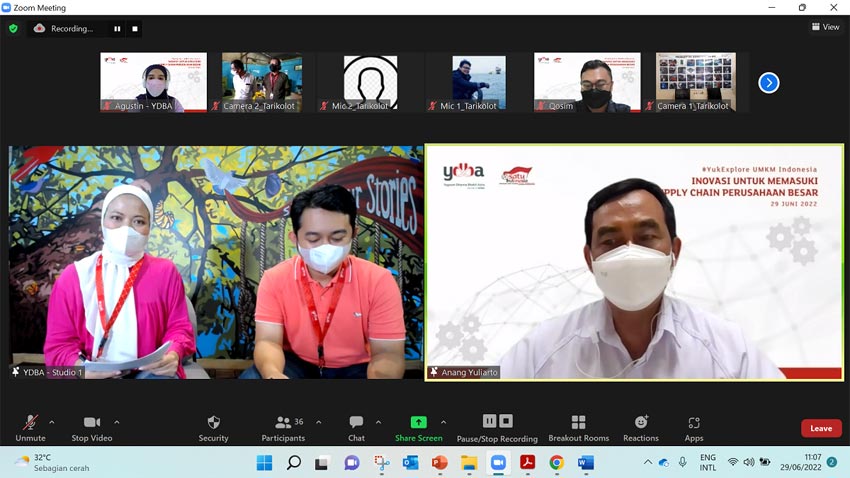
Task: Pause recording using top-left pause button
Action: [x=117, y=29]
